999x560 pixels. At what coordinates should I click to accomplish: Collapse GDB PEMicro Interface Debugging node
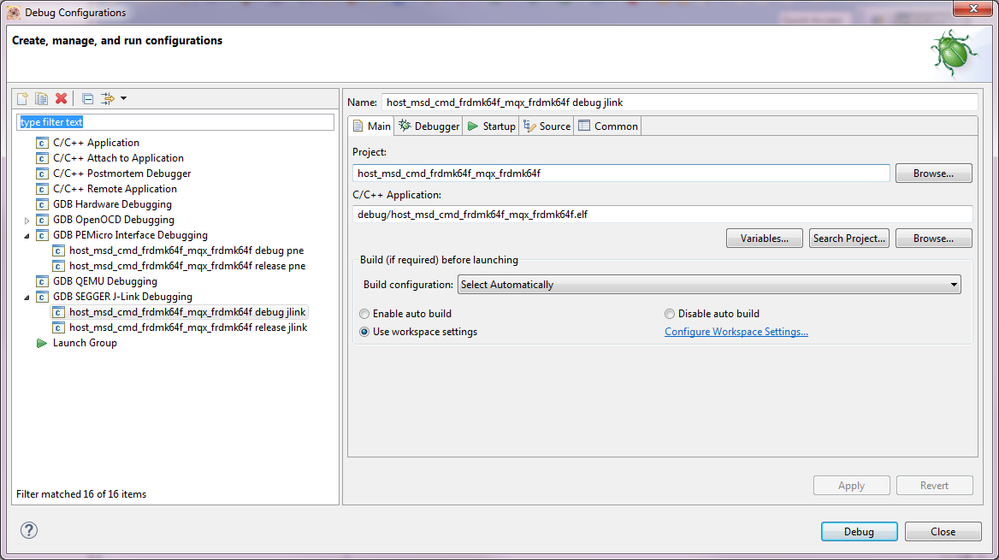[x=27, y=236]
